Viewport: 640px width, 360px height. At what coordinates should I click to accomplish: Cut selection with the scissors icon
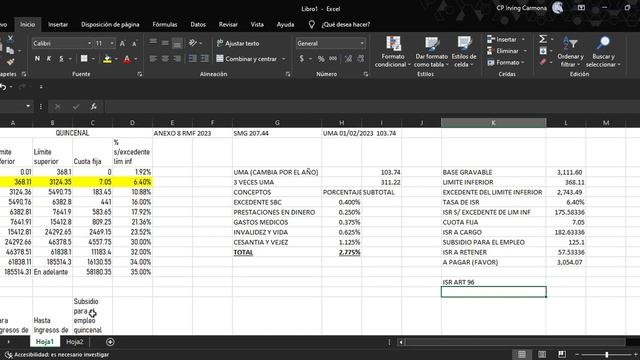tap(10, 39)
